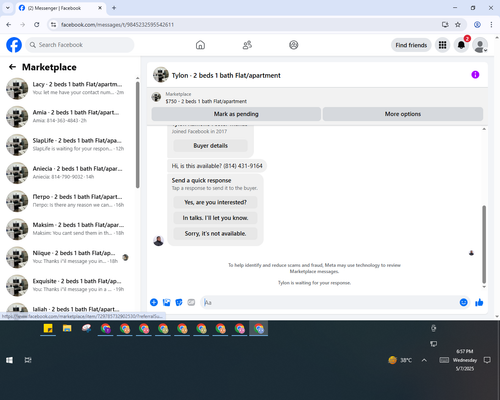The width and height of the screenshot is (500, 400).
Task: Open File Explorer taskbar icon
Action: [67, 329]
